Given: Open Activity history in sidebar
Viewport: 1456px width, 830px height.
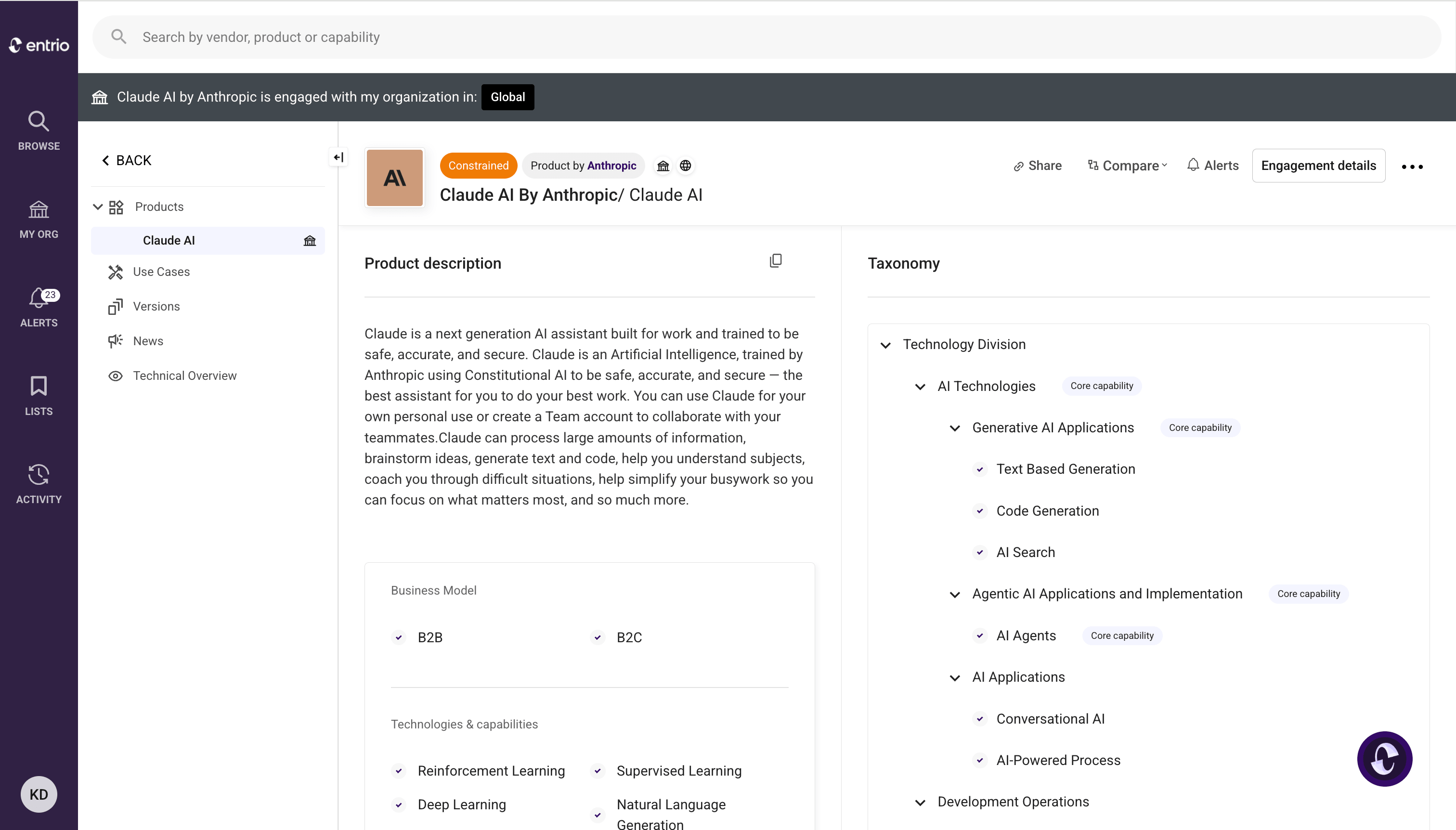Looking at the screenshot, I should [x=39, y=484].
